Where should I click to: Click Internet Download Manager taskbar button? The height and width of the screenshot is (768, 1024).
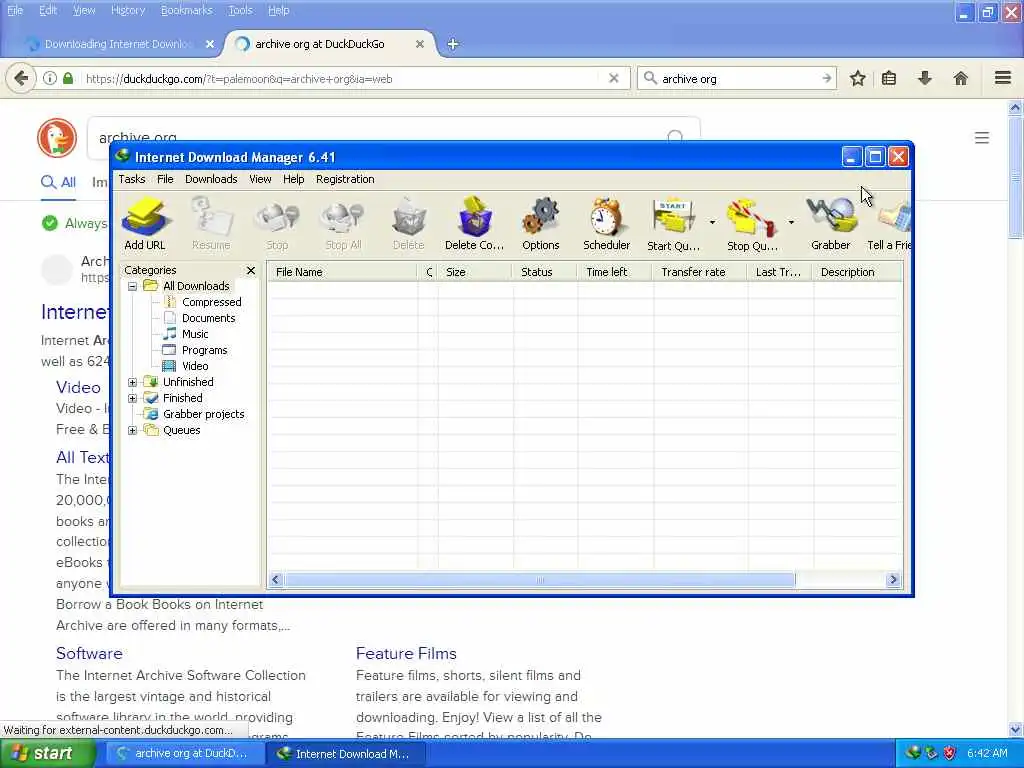tap(345, 754)
